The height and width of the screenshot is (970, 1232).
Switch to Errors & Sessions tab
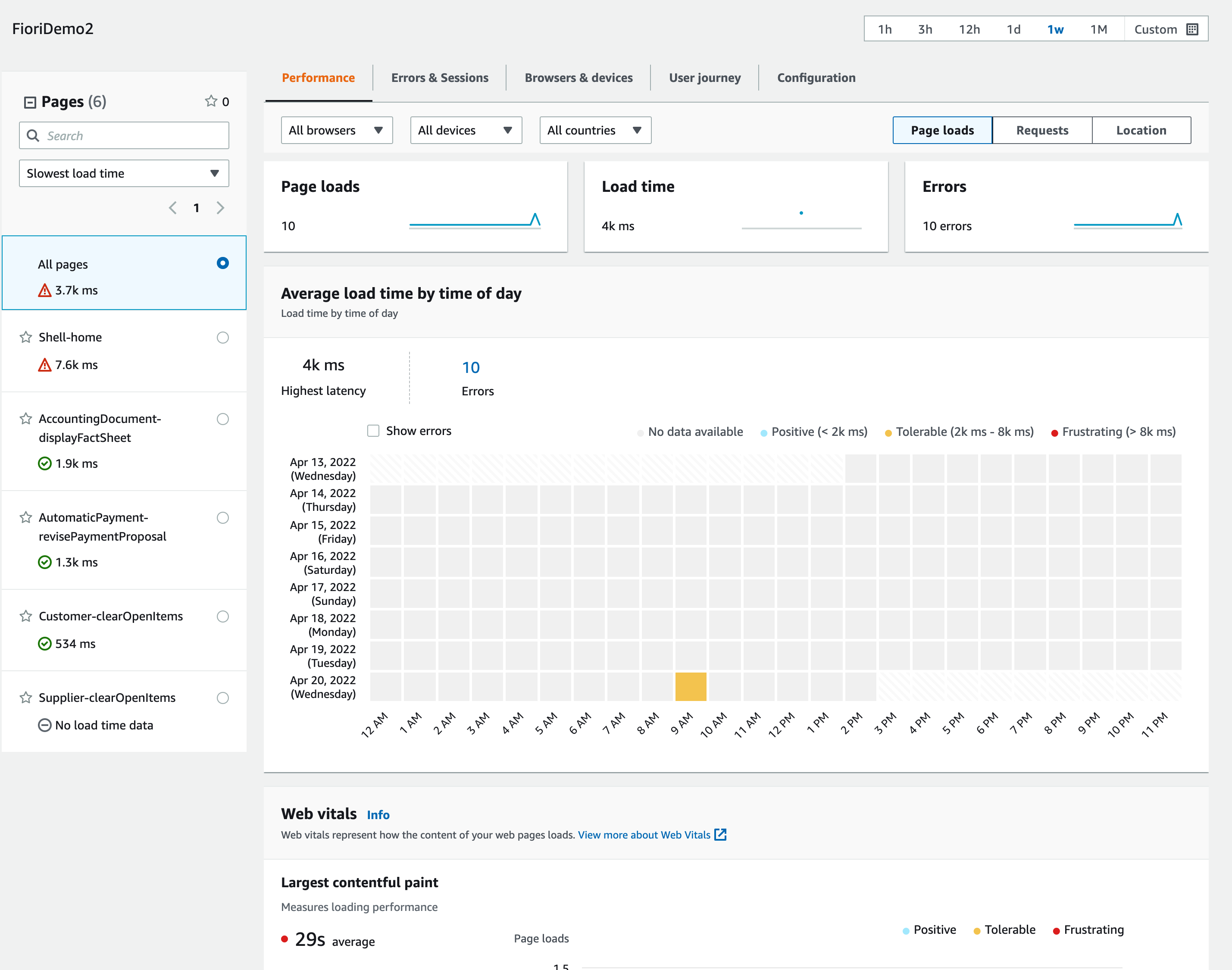pyautogui.click(x=439, y=78)
